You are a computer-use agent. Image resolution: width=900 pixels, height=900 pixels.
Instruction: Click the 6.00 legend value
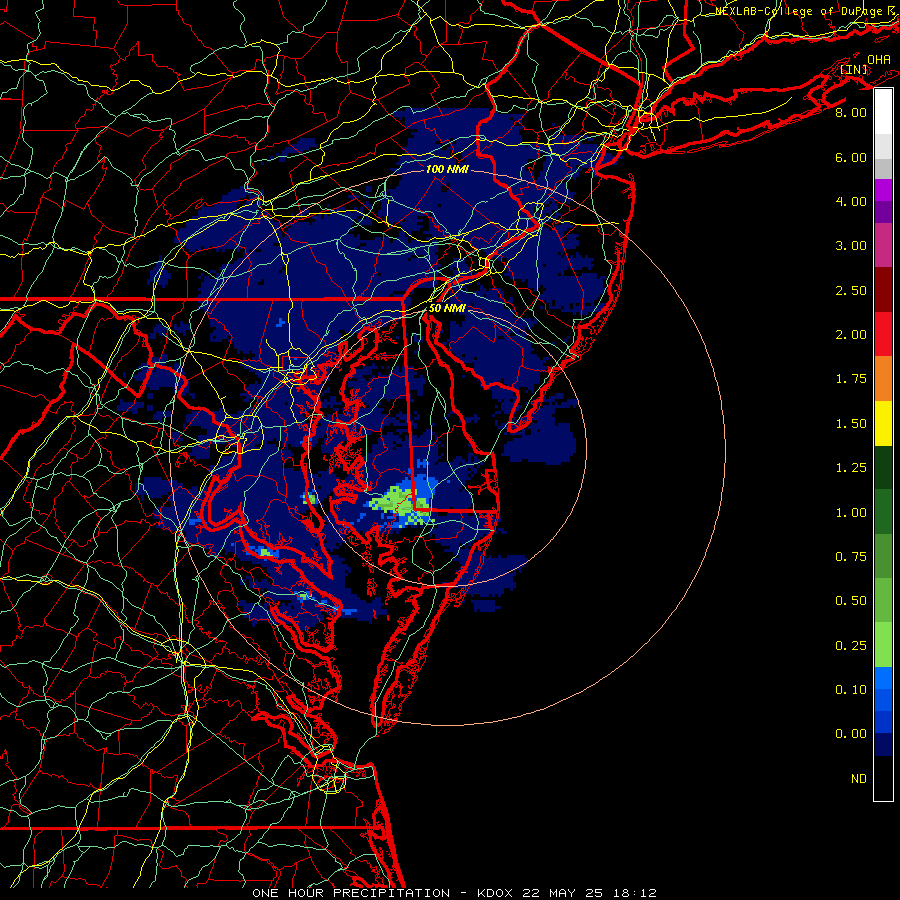pyautogui.click(x=851, y=157)
